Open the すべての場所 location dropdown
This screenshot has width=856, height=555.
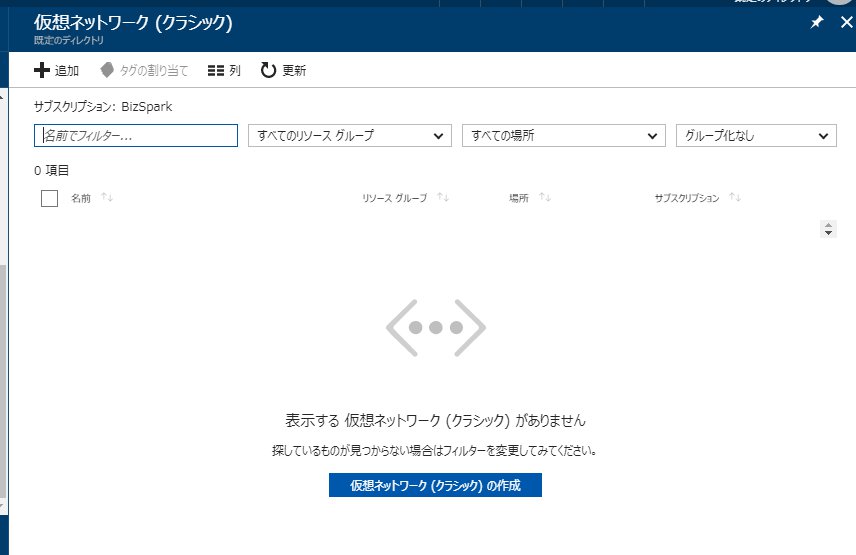pos(563,136)
